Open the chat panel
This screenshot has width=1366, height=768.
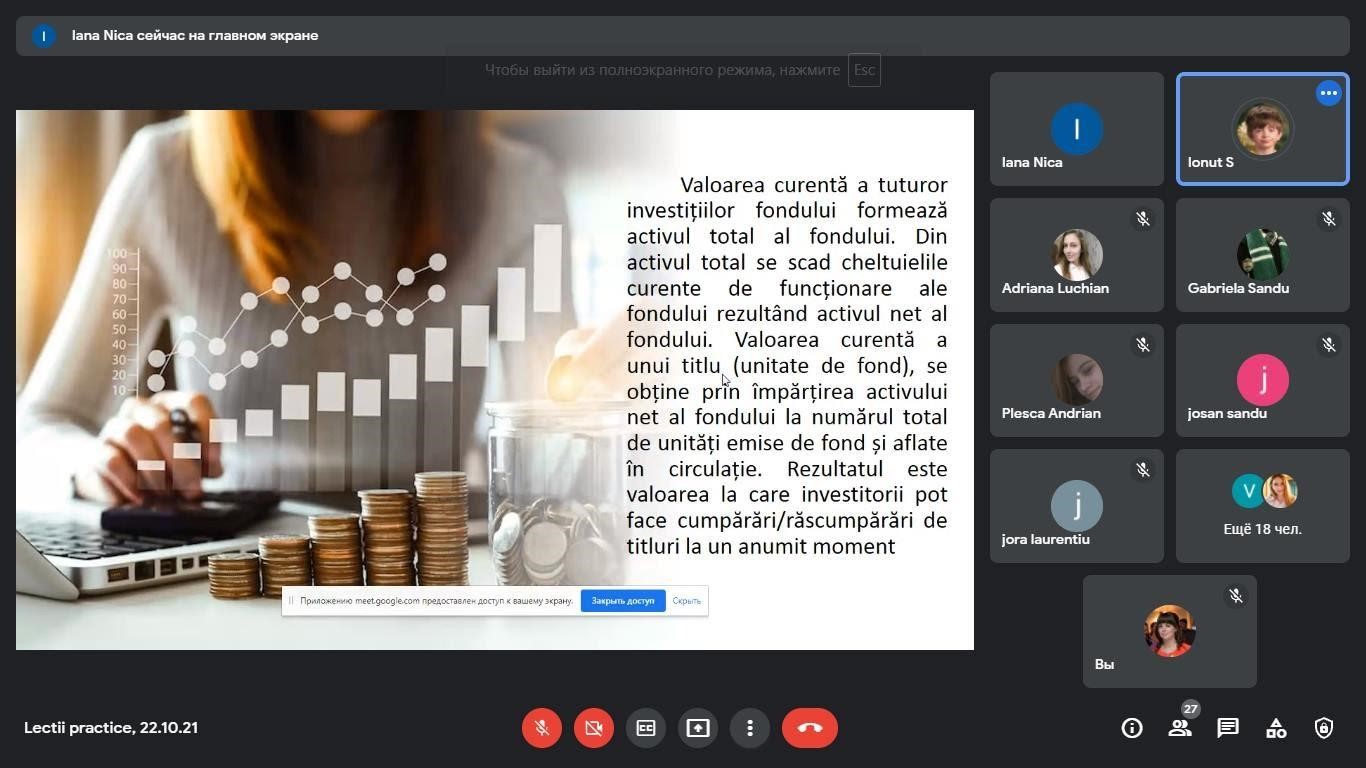click(1228, 728)
